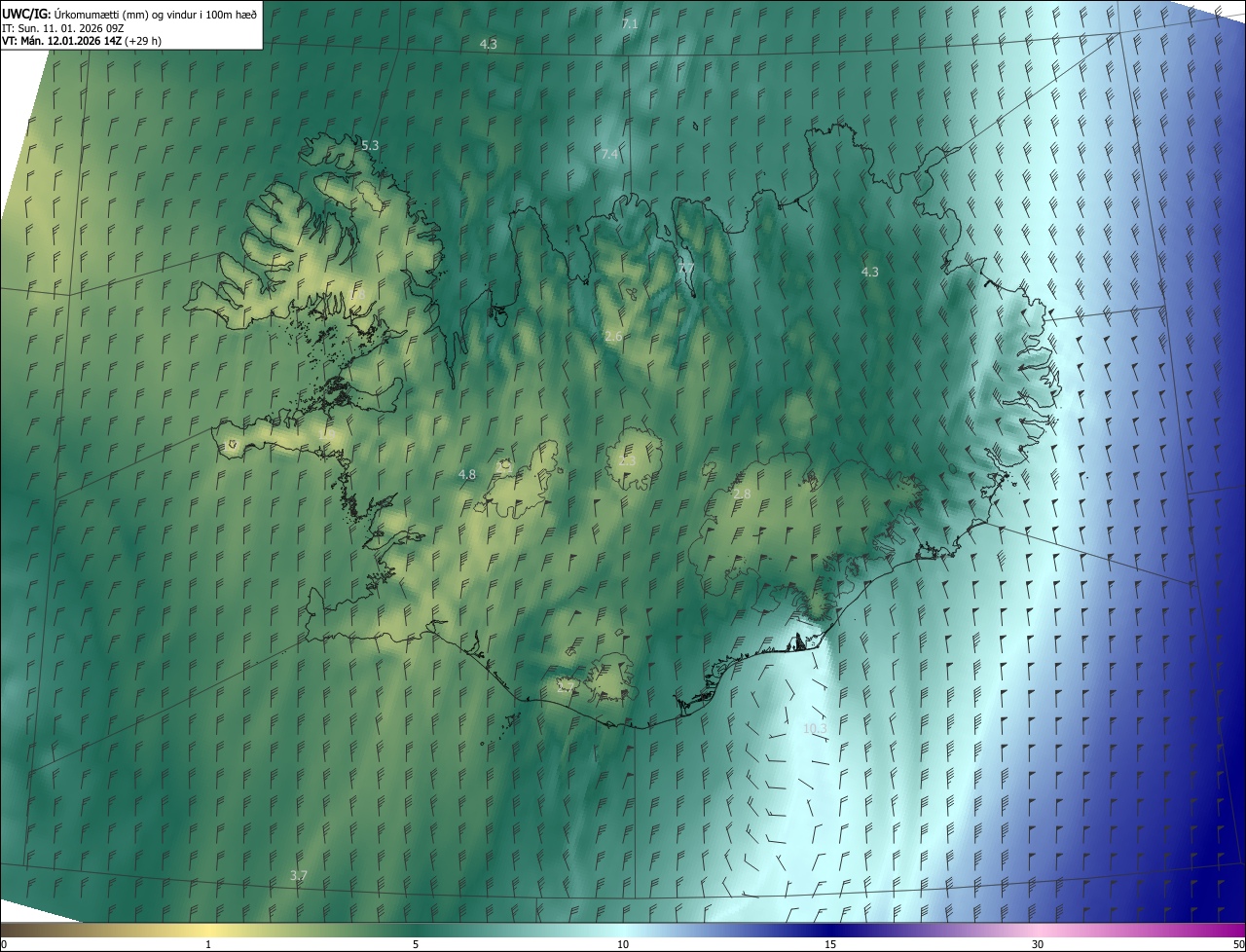Click the 10.3 value over the ocean south of Iceland
Image resolution: width=1246 pixels, height=952 pixels.
815,729
